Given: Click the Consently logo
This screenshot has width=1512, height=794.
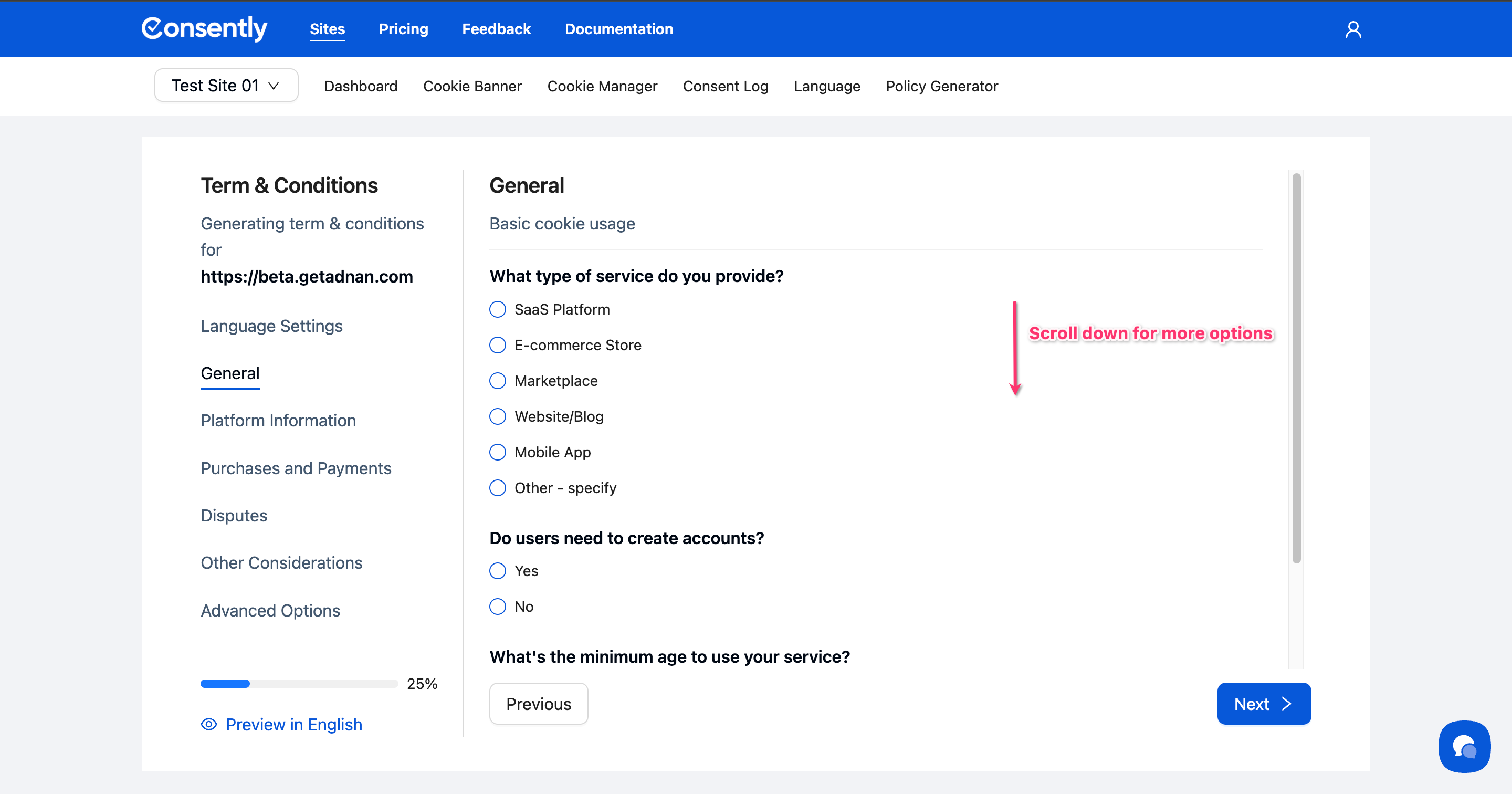Looking at the screenshot, I should [x=204, y=29].
